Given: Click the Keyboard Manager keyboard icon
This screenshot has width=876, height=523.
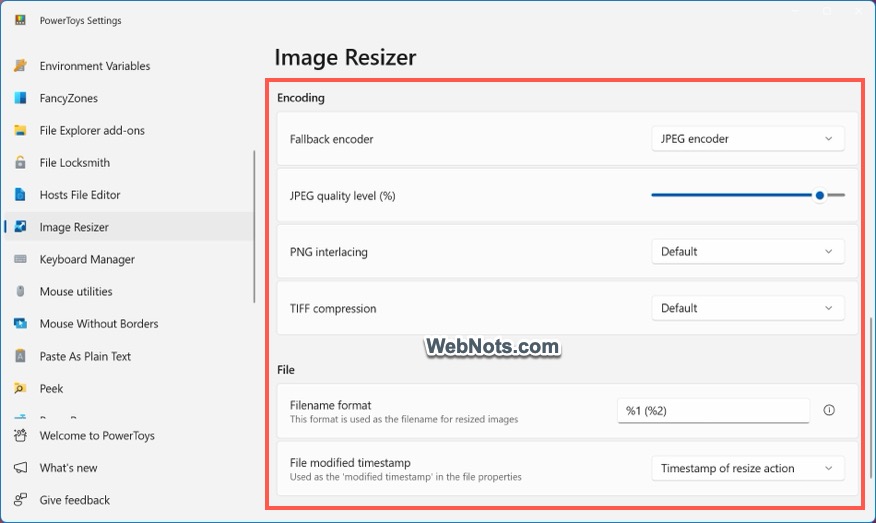Looking at the screenshot, I should [x=20, y=259].
